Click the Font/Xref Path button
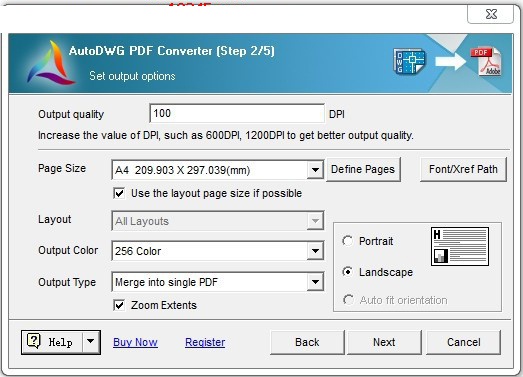This screenshot has height=377, width=523. click(463, 169)
